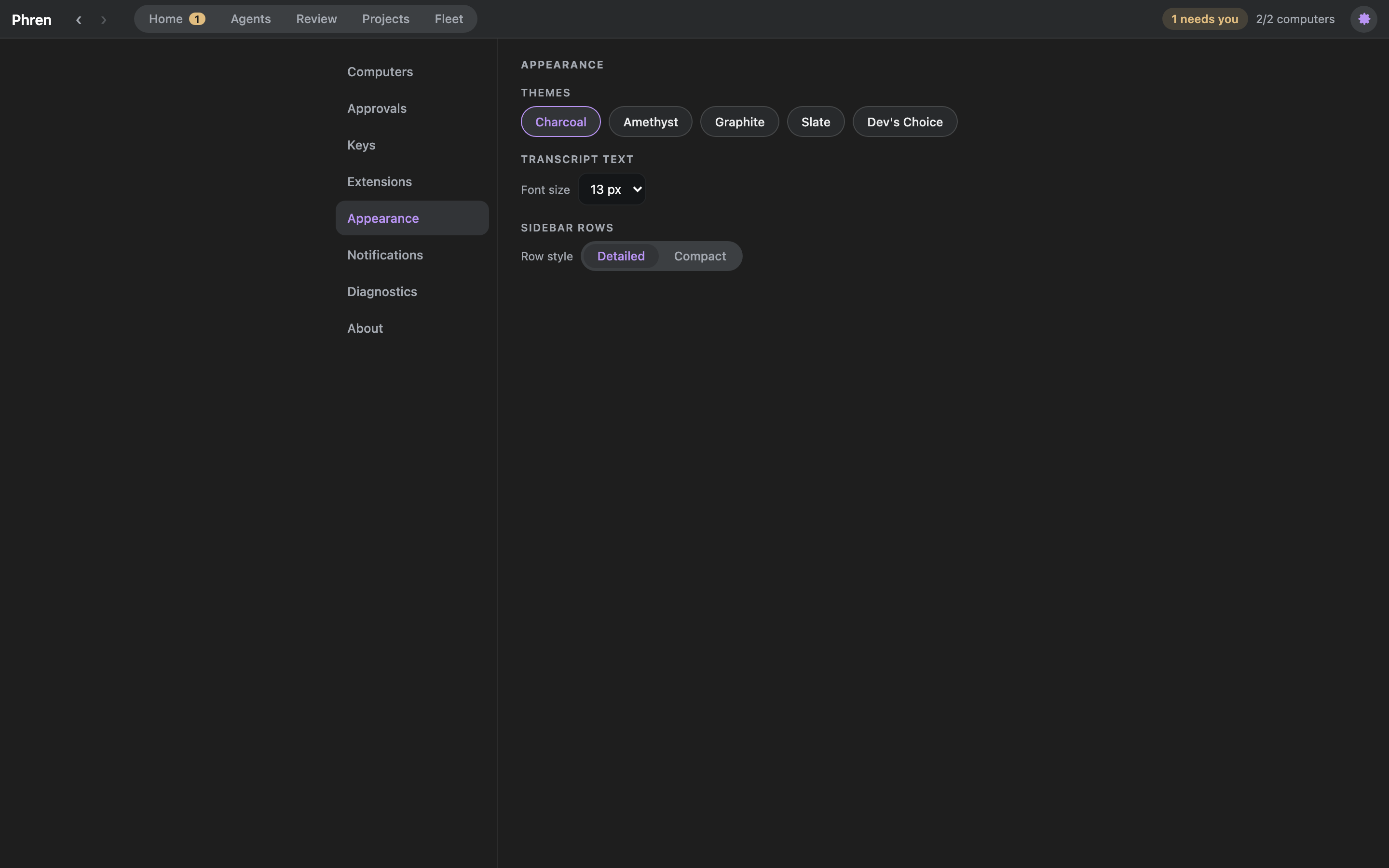The height and width of the screenshot is (868, 1389).
Task: Open the Agents tab
Action: pos(251,19)
